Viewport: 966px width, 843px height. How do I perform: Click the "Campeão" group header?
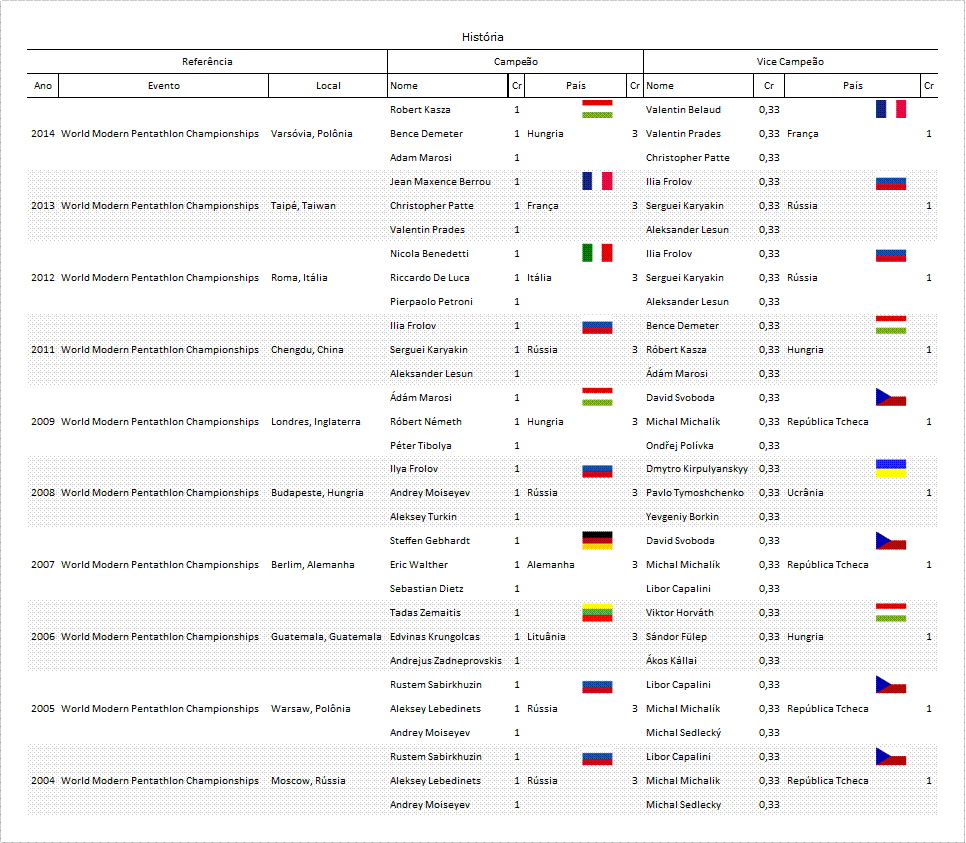tap(516, 62)
